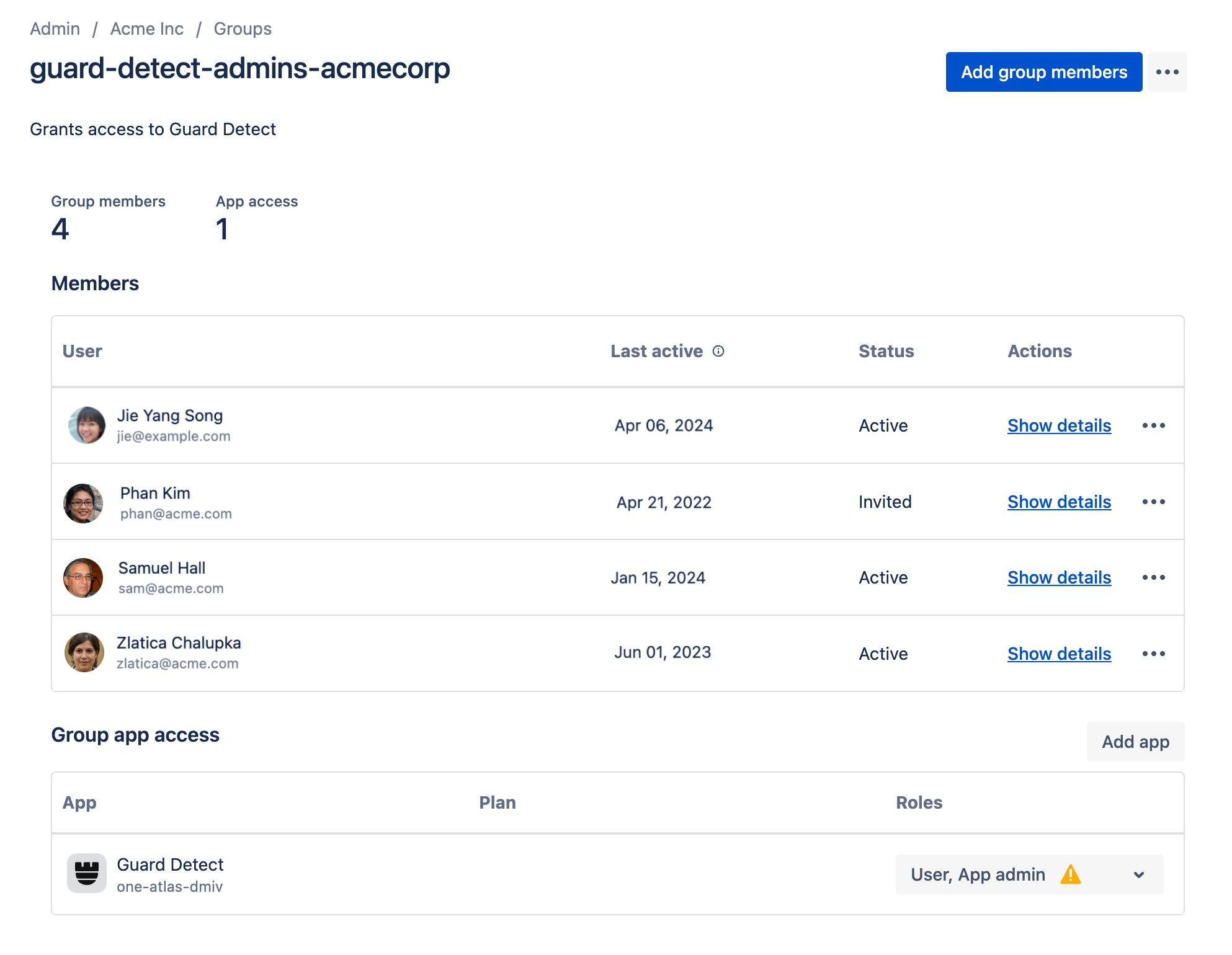Open more actions for Zlatica Chalupka
The height and width of the screenshot is (955, 1232).
click(x=1154, y=654)
